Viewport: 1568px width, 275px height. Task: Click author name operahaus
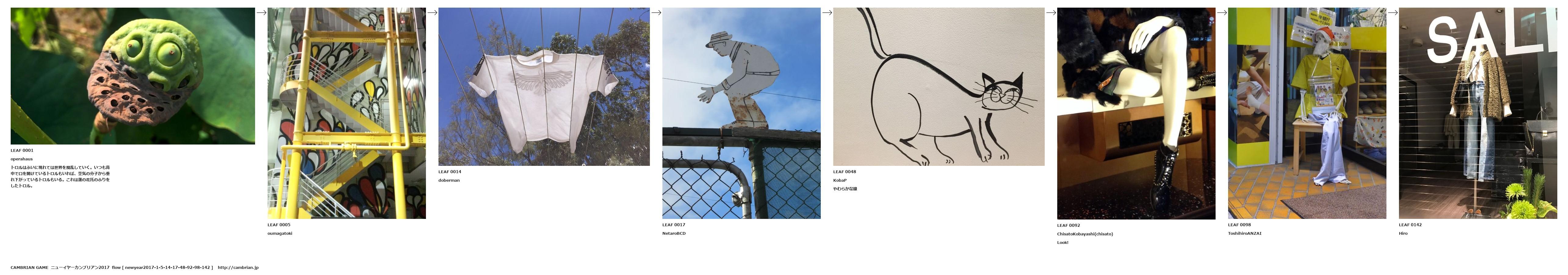(x=21, y=159)
